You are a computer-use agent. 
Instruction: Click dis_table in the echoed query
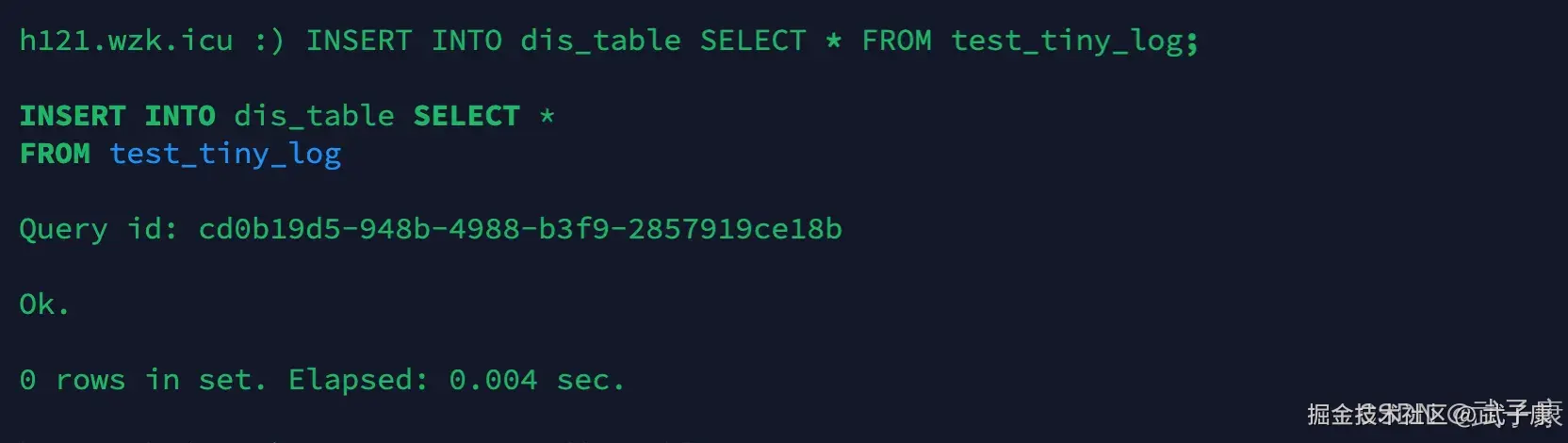(314, 116)
